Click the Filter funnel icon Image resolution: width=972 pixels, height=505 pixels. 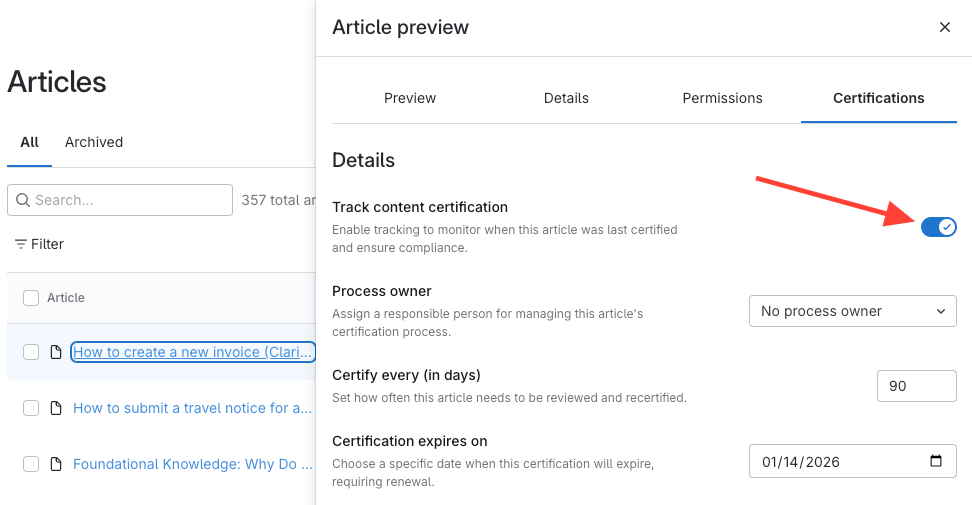21,244
